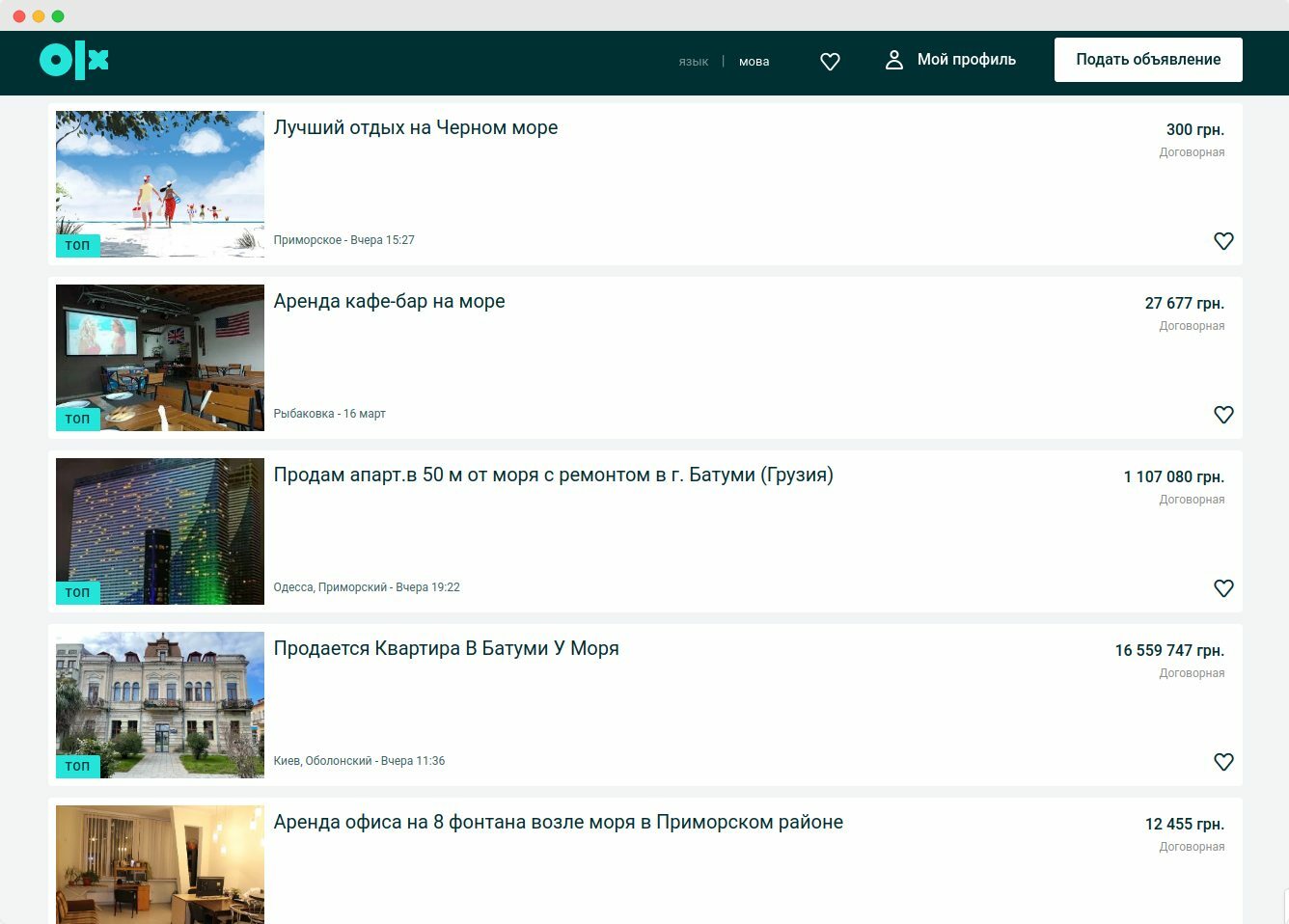
Task: Open 'Продам апарт.в 50 м от моря' title
Action: coord(554,475)
